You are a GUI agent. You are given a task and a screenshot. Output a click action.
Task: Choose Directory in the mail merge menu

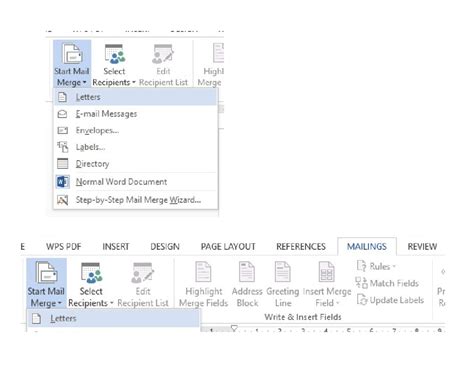click(136, 164)
